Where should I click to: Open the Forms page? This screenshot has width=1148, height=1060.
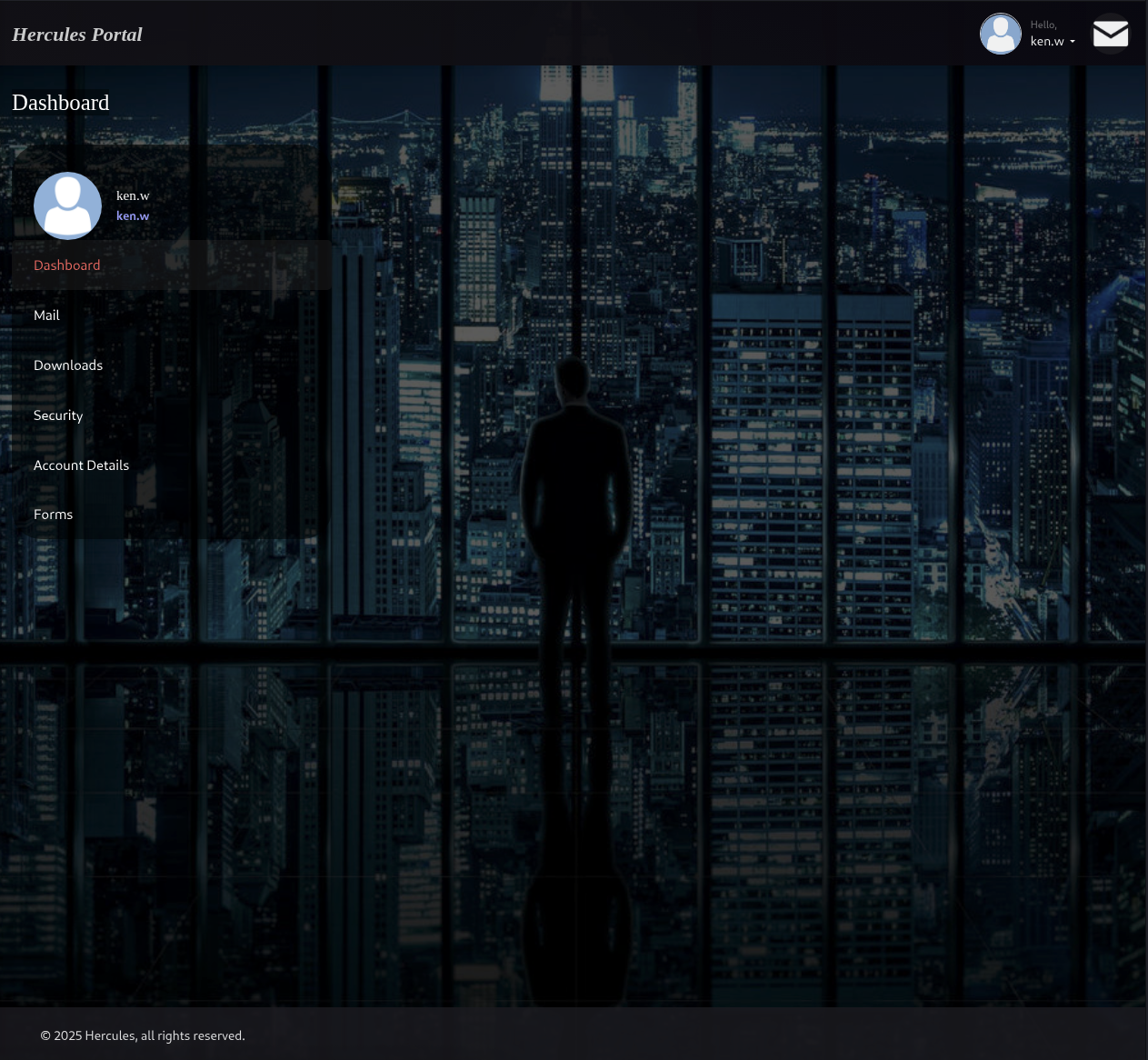click(53, 515)
